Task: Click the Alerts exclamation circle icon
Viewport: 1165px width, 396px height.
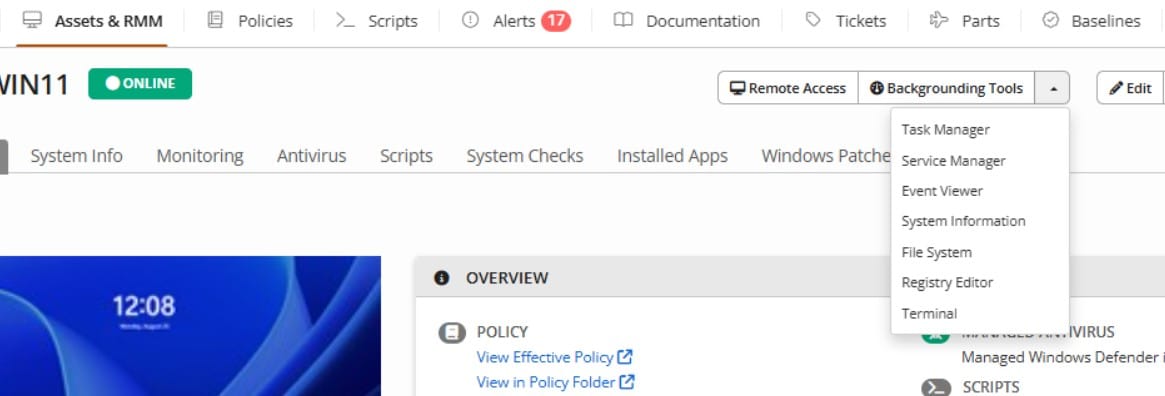Action: point(470,20)
